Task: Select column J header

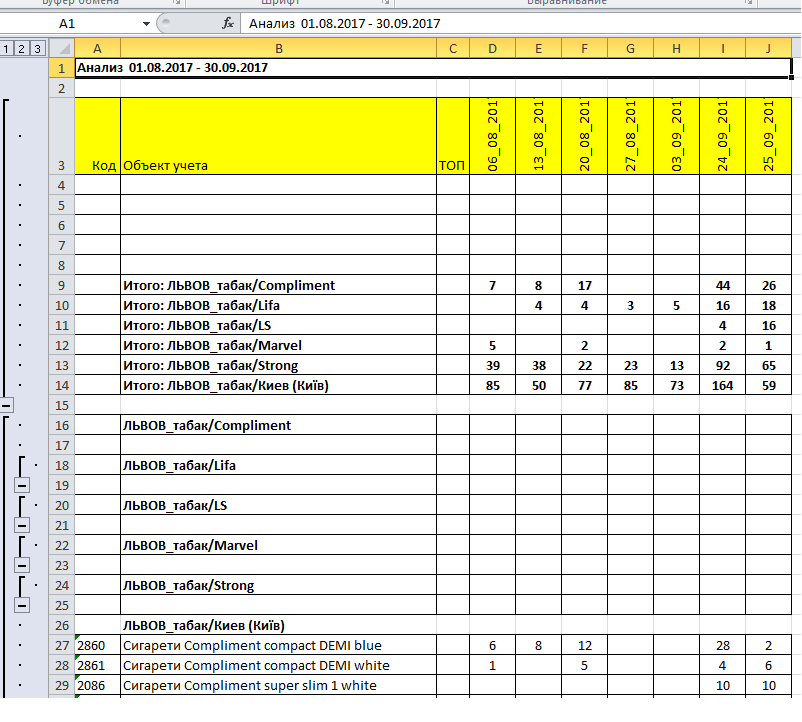Action: tap(768, 49)
